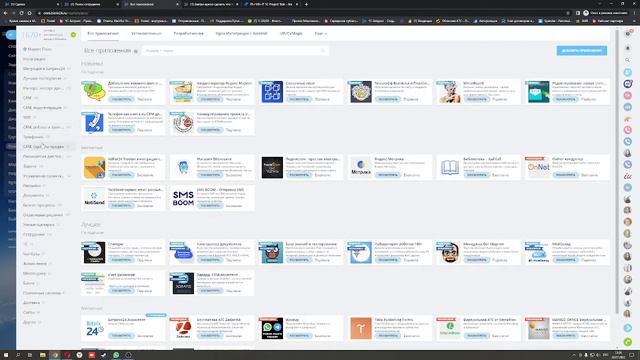Select Сотрудники category in sidebar
Screen dimensions: 640x360
34,234
